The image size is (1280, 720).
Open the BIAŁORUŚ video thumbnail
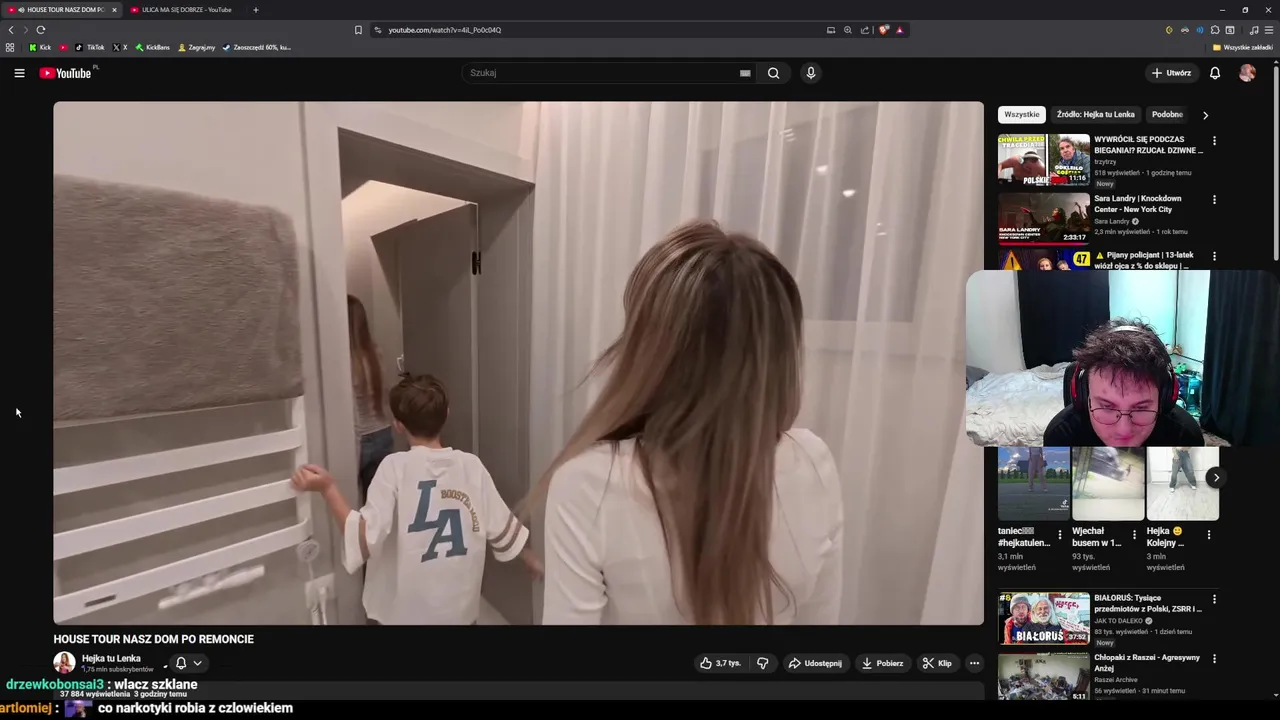click(x=1044, y=618)
